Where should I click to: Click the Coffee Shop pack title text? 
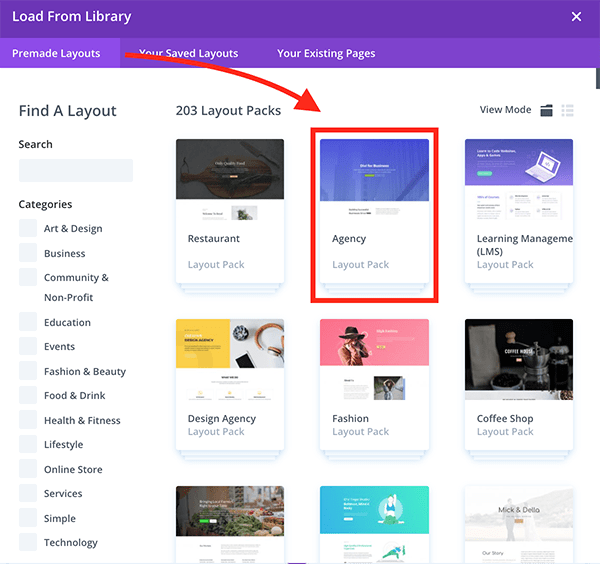(x=505, y=419)
